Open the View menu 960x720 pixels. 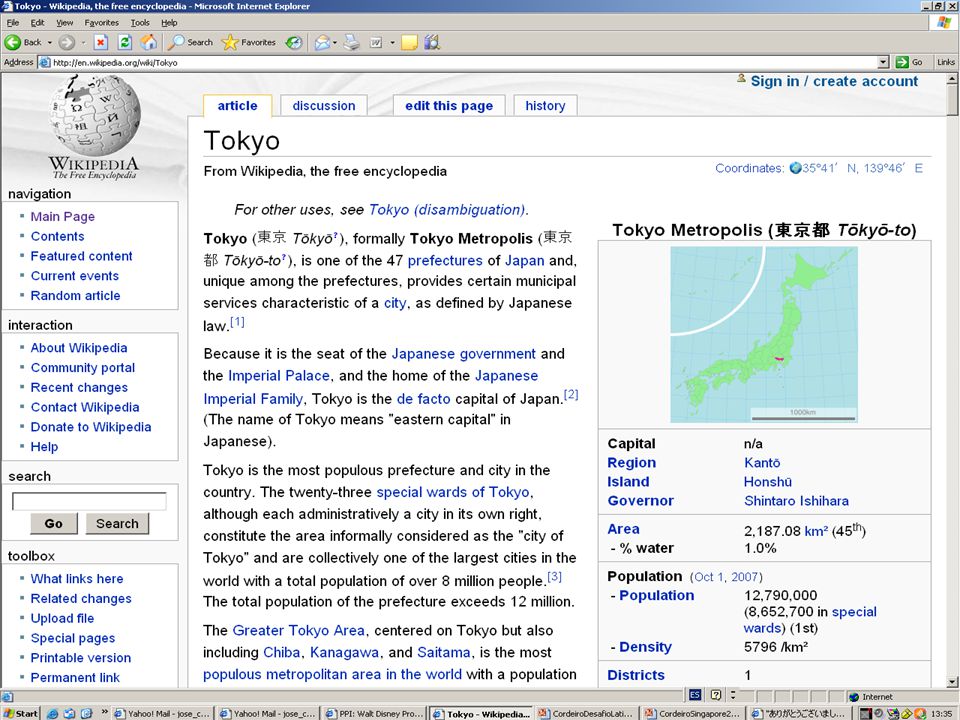[x=64, y=23]
